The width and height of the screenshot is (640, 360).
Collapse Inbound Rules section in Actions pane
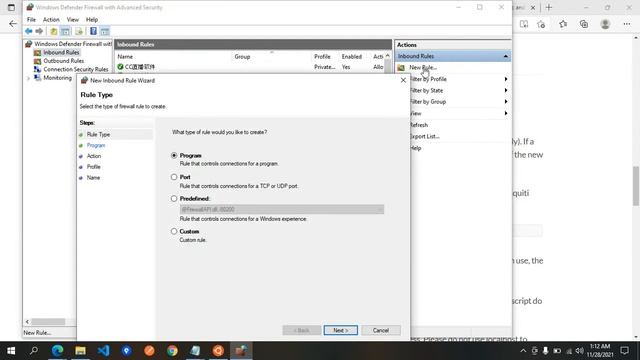click(506, 56)
